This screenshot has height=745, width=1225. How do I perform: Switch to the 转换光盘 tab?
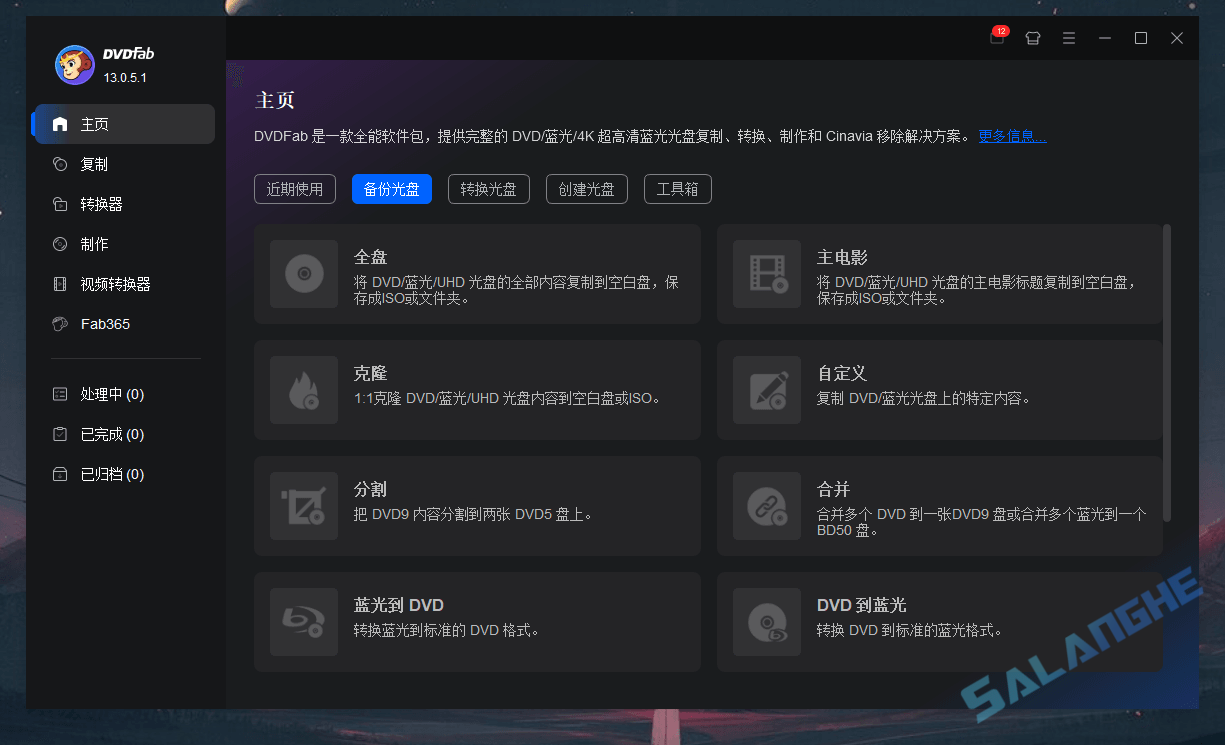(x=488, y=188)
